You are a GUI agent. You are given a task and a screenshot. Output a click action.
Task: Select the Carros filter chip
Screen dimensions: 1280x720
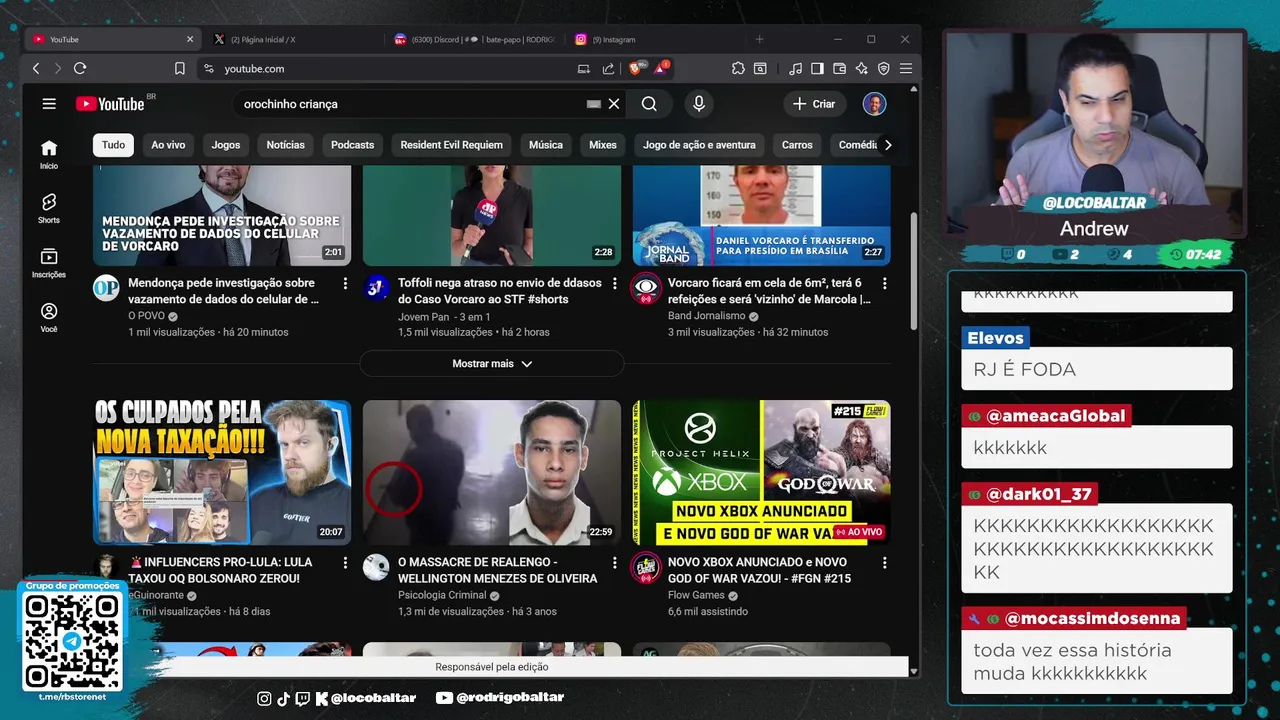click(x=797, y=145)
